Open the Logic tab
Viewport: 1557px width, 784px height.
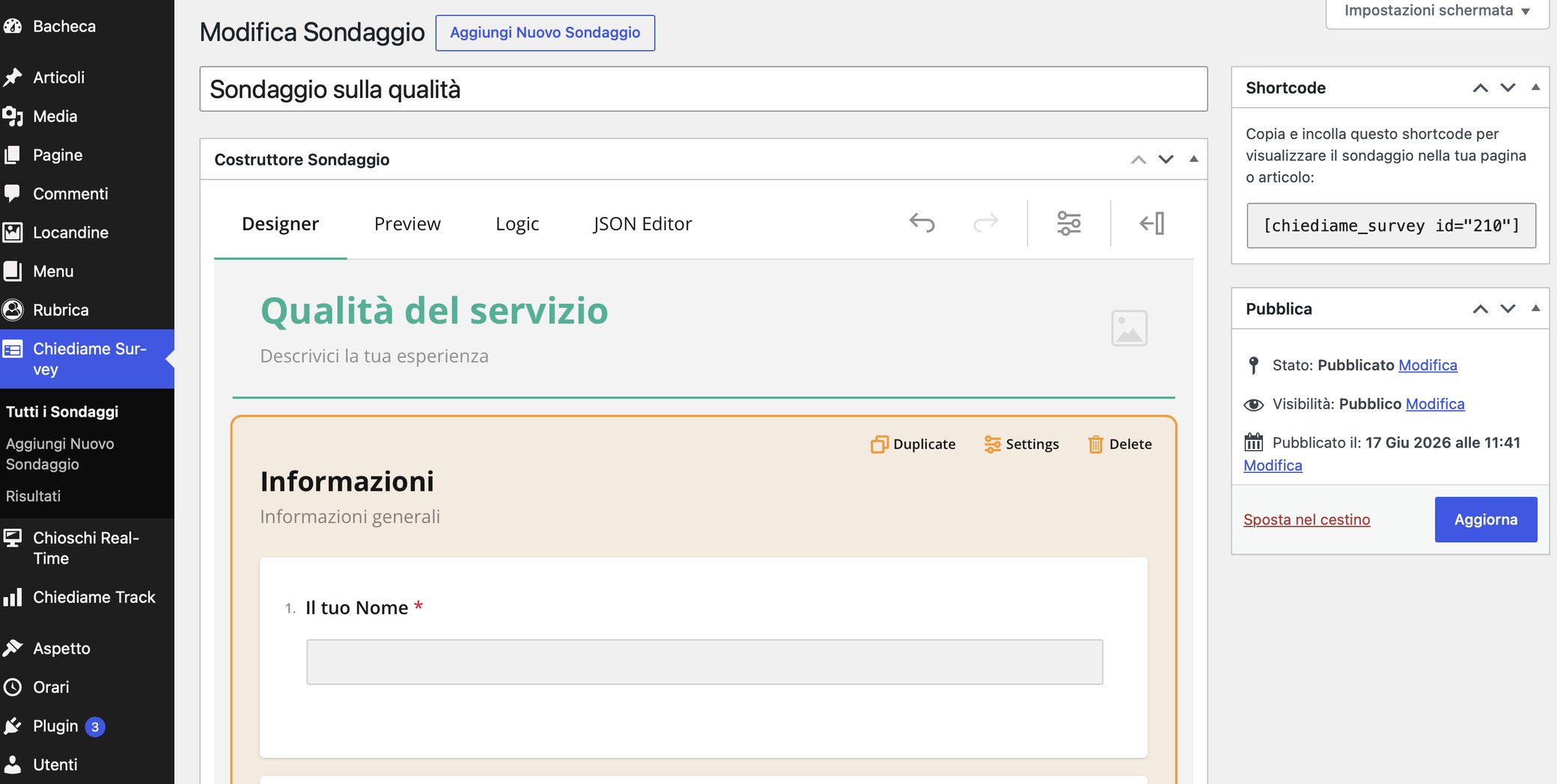[517, 224]
